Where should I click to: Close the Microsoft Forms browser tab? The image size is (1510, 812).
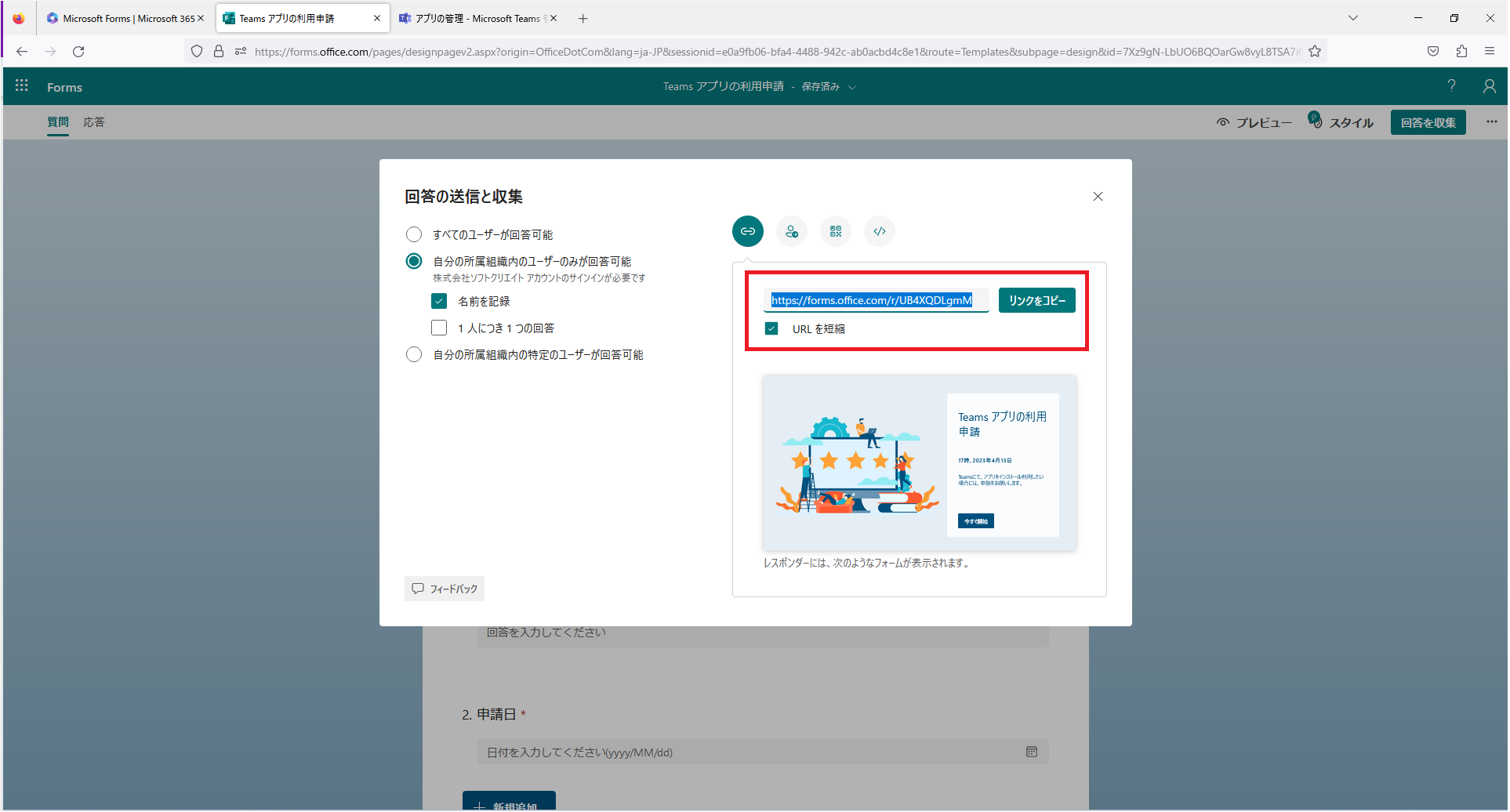[x=201, y=18]
